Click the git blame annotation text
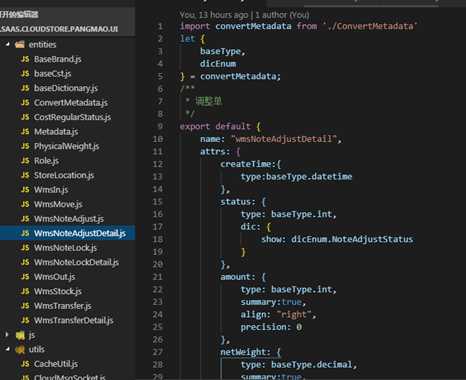 (244, 15)
